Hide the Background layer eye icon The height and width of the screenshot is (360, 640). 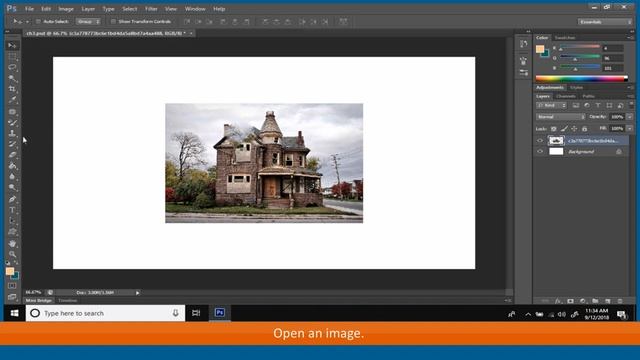(540, 151)
